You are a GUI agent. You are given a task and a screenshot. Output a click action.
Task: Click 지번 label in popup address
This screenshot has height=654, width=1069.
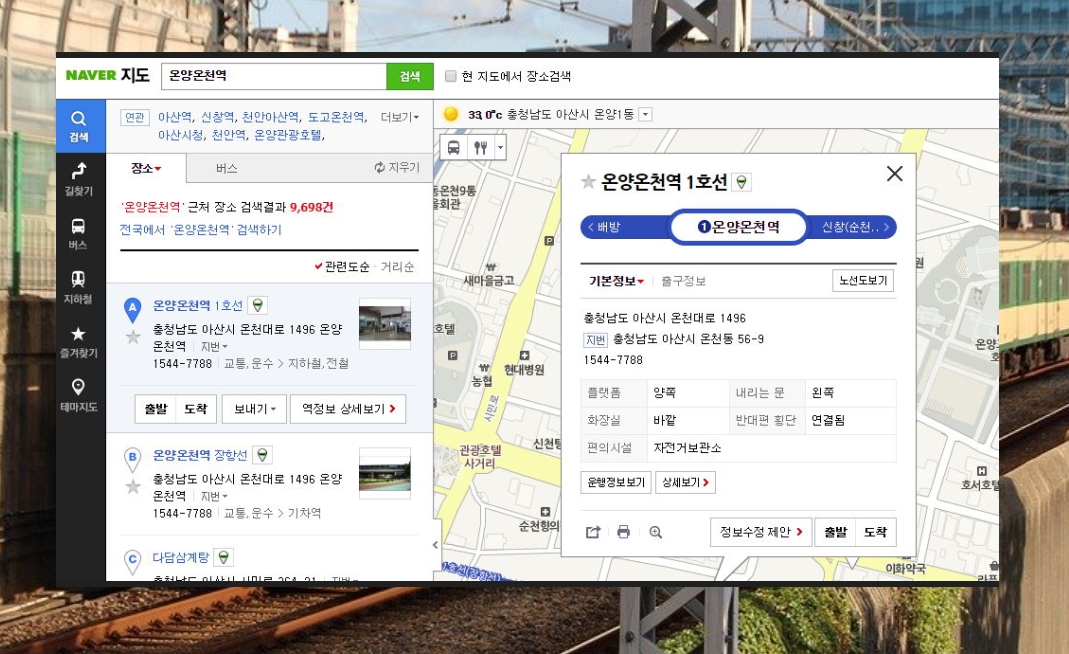[595, 340]
